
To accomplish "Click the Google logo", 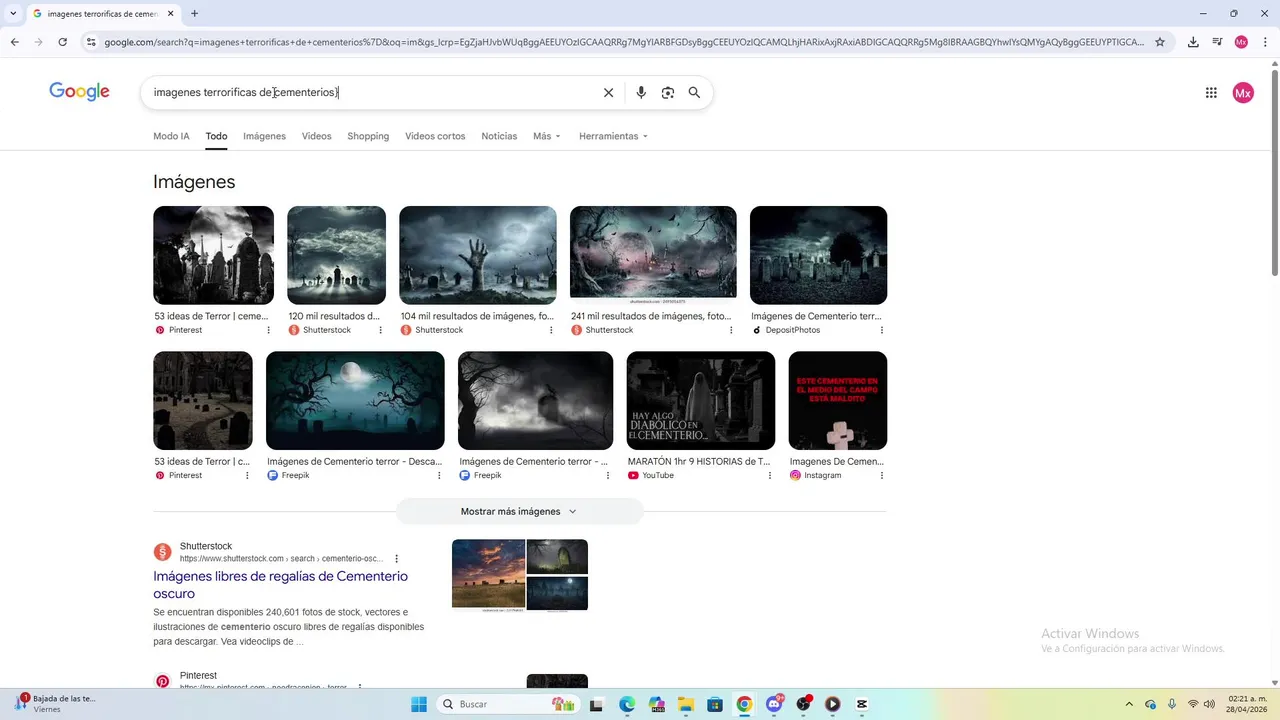I will 79,92.
